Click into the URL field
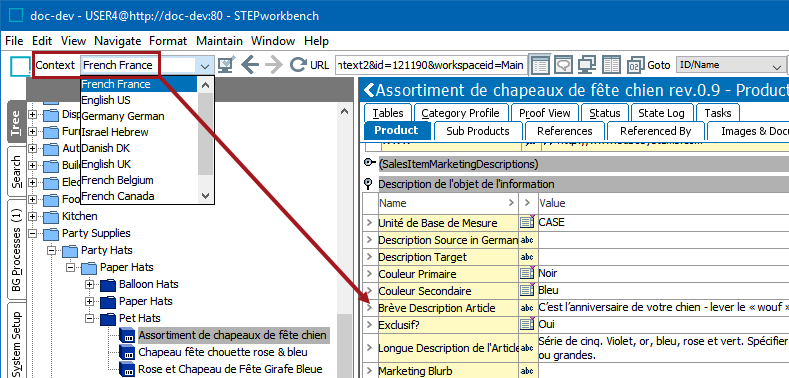This screenshot has width=789, height=378. 431,65
